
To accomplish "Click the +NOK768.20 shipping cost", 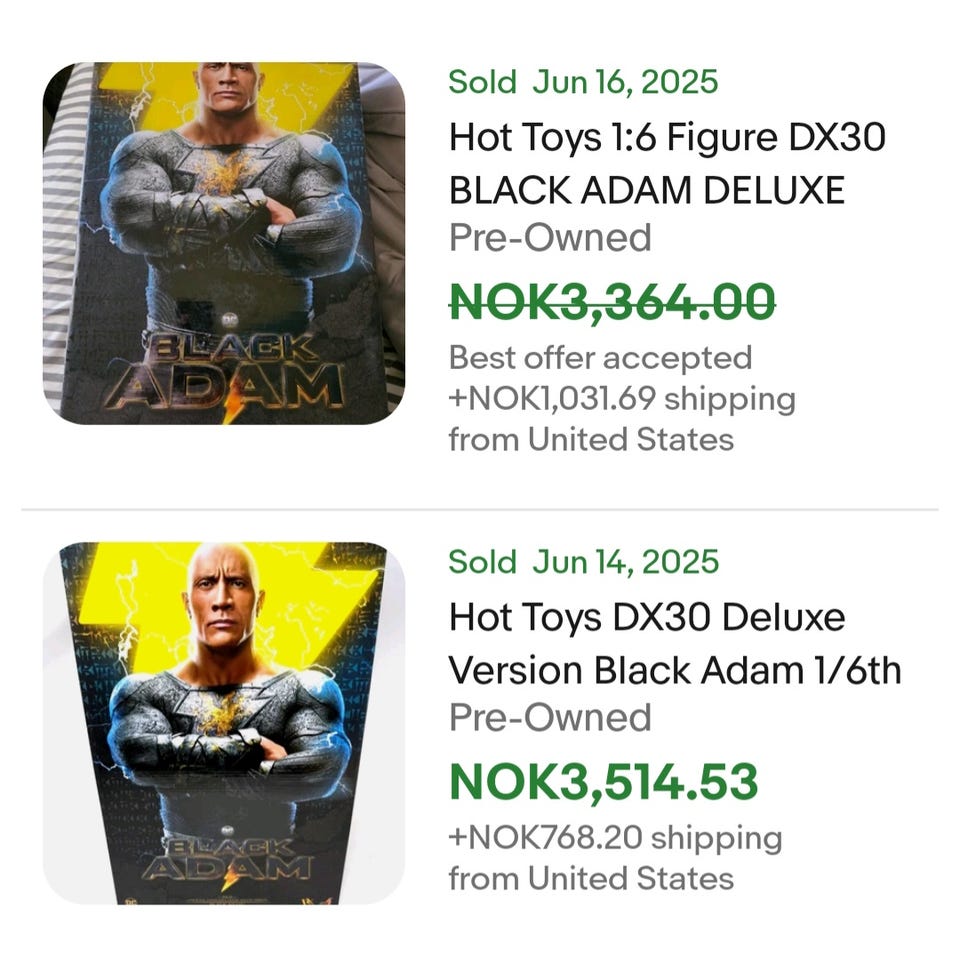I will [x=615, y=837].
